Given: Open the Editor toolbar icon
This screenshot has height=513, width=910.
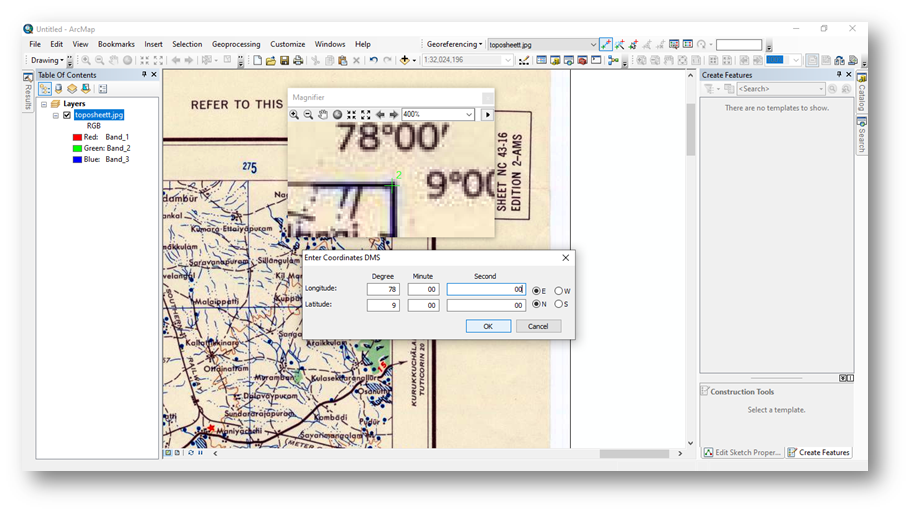Looking at the screenshot, I should coord(524,60).
